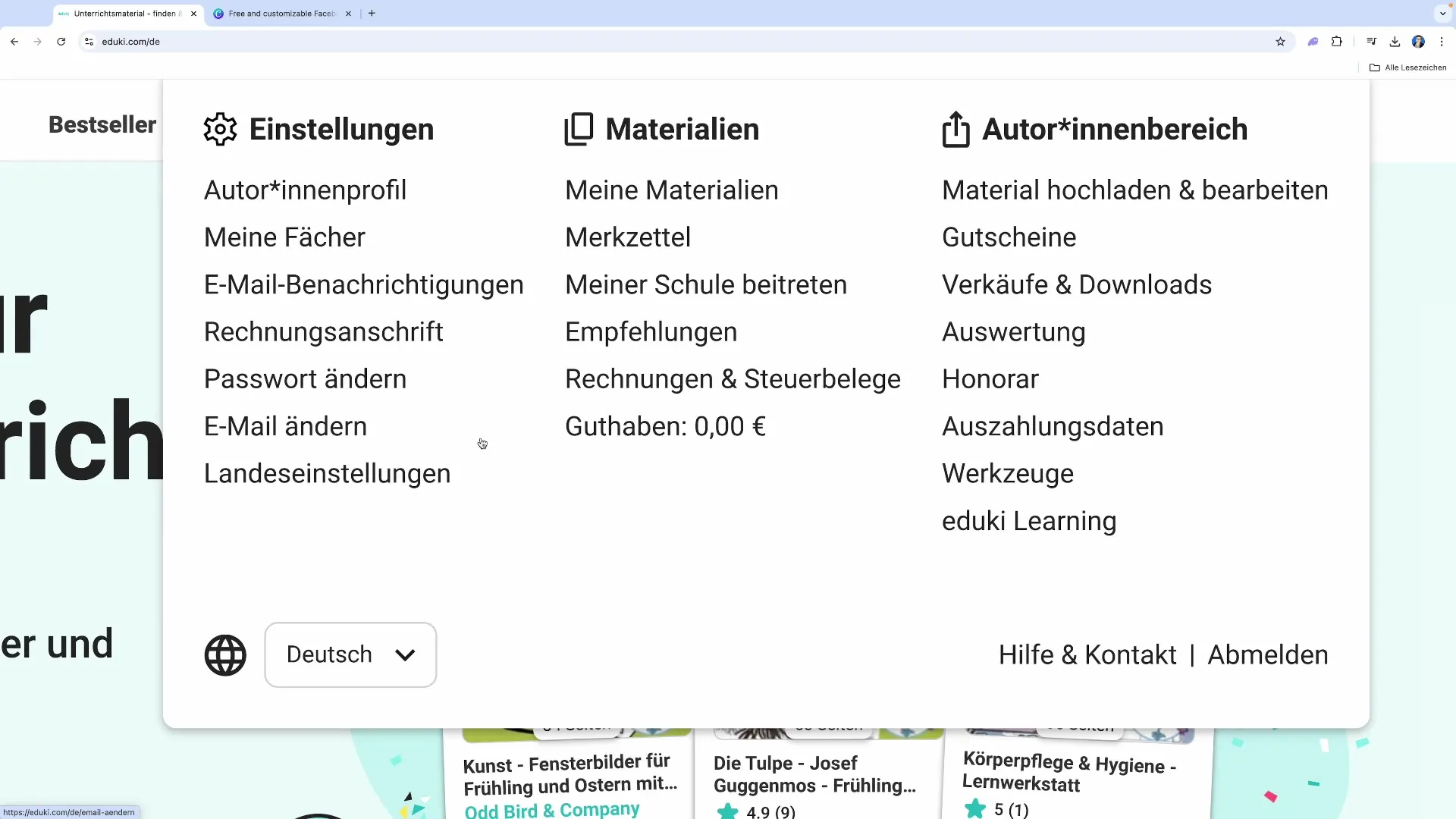Open Alle Lesezeichen bookmarks folder
Screen dimensions: 1456x819
(1408, 67)
